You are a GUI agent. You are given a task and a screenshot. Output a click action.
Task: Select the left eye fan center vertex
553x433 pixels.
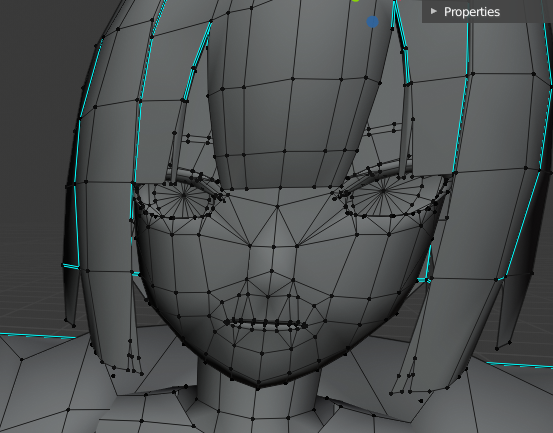[184, 194]
